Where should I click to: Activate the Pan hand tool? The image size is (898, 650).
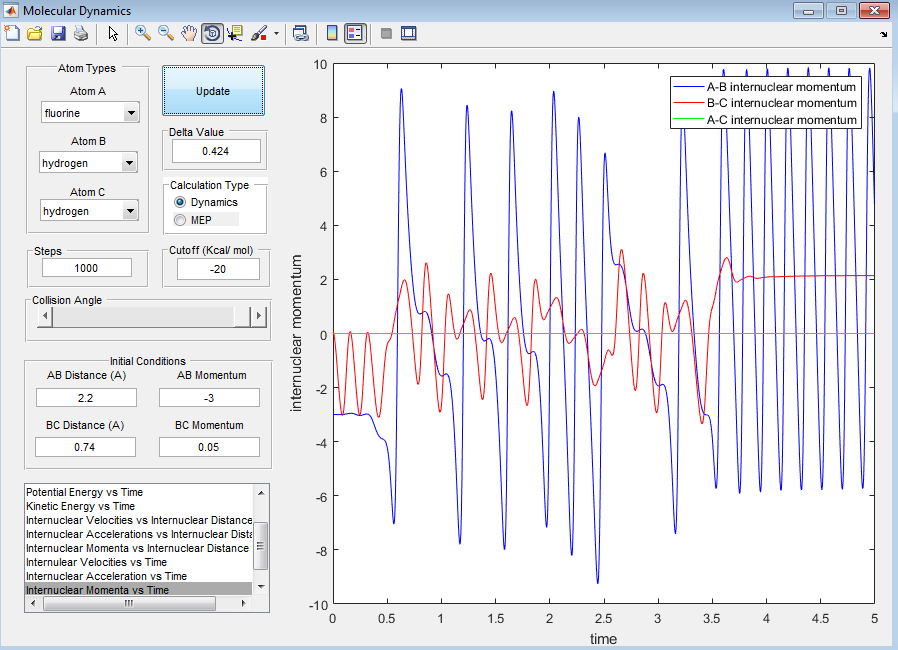pyautogui.click(x=188, y=34)
